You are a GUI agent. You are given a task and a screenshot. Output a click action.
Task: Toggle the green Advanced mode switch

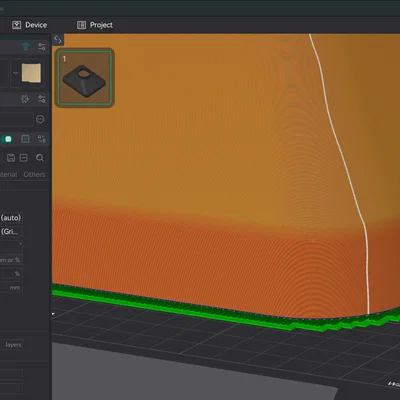[6, 139]
